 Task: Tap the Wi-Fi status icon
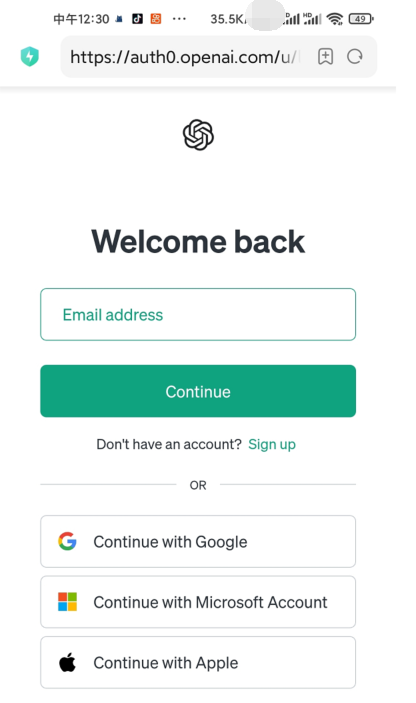click(335, 19)
